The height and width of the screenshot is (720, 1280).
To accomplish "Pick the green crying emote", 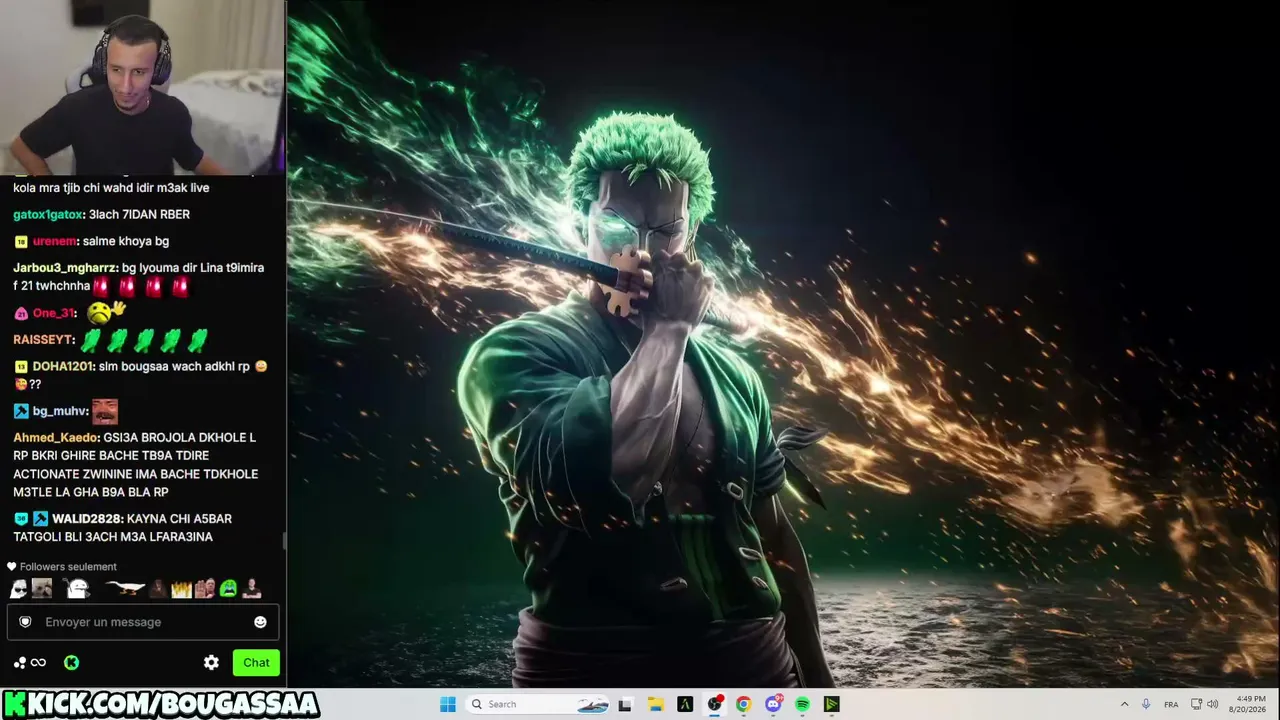I will click(228, 588).
